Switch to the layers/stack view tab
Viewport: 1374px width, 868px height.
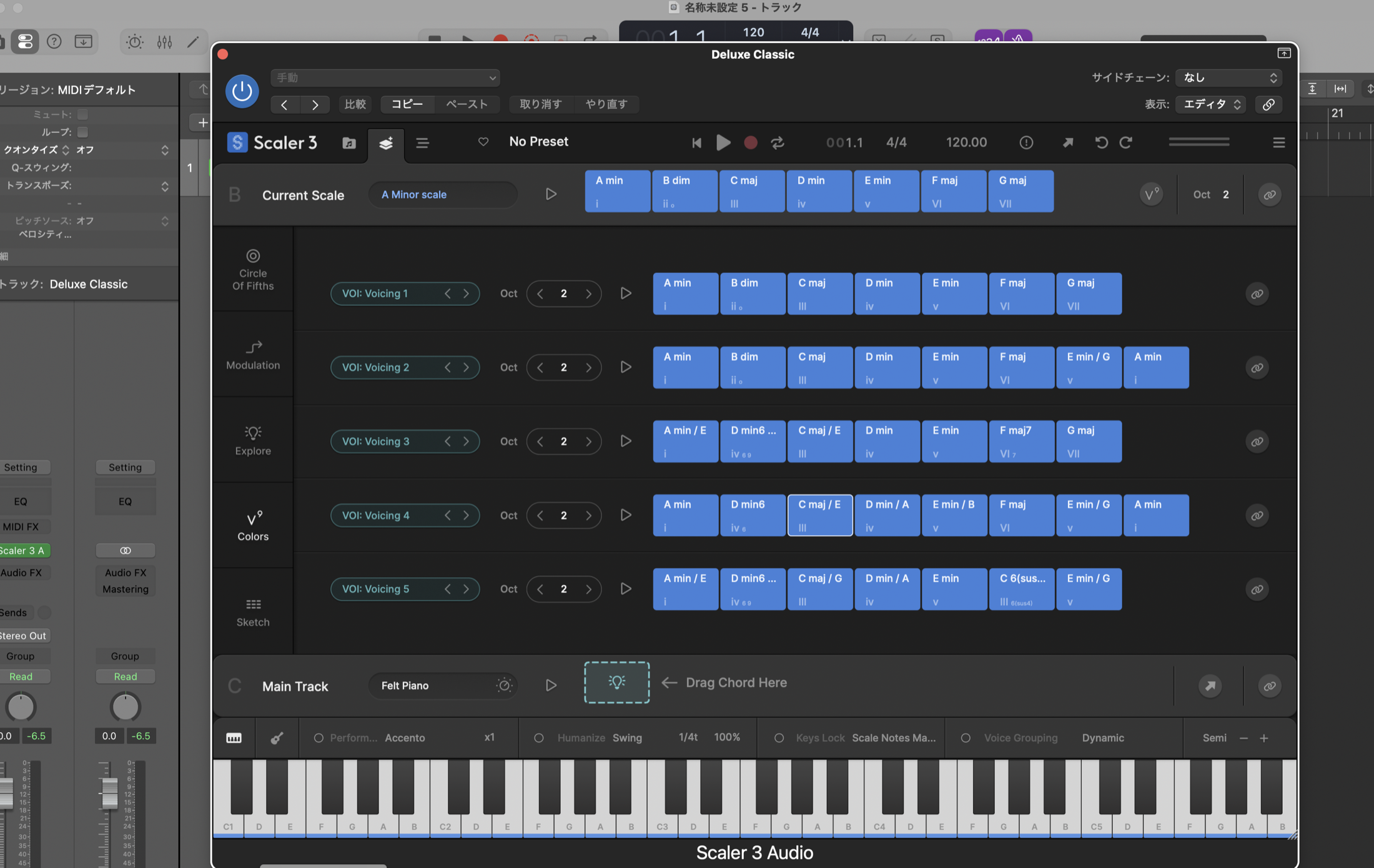(386, 143)
